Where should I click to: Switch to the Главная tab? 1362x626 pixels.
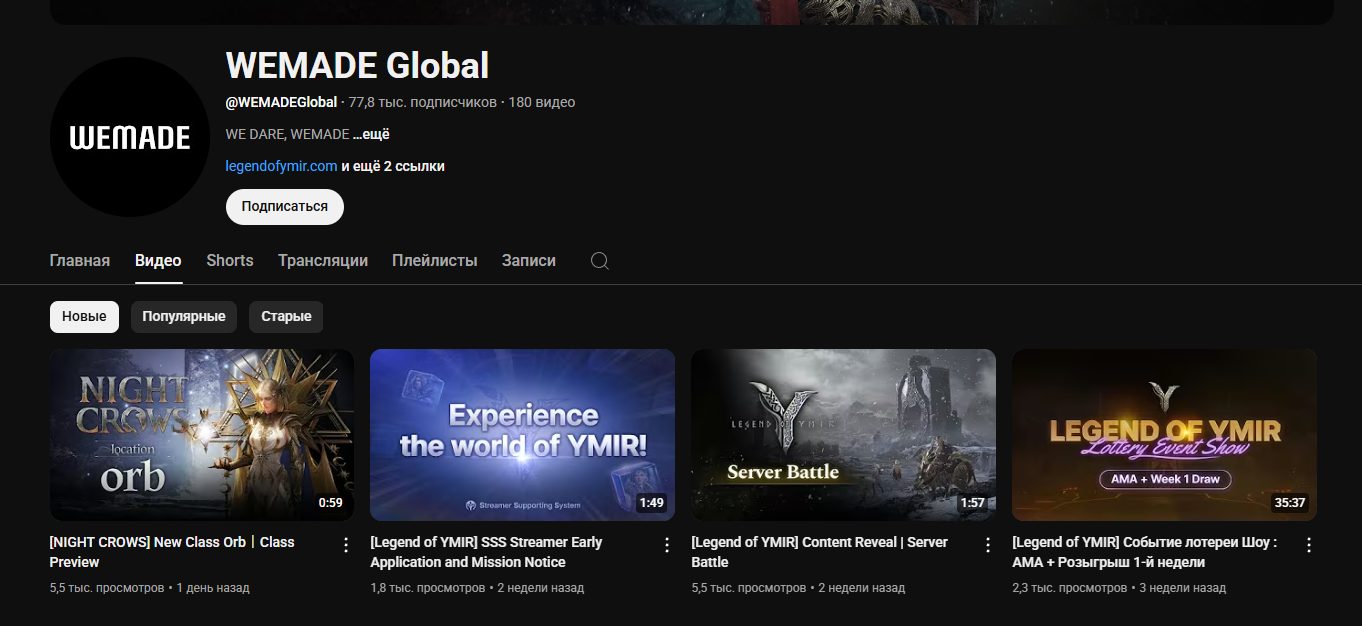pos(80,260)
